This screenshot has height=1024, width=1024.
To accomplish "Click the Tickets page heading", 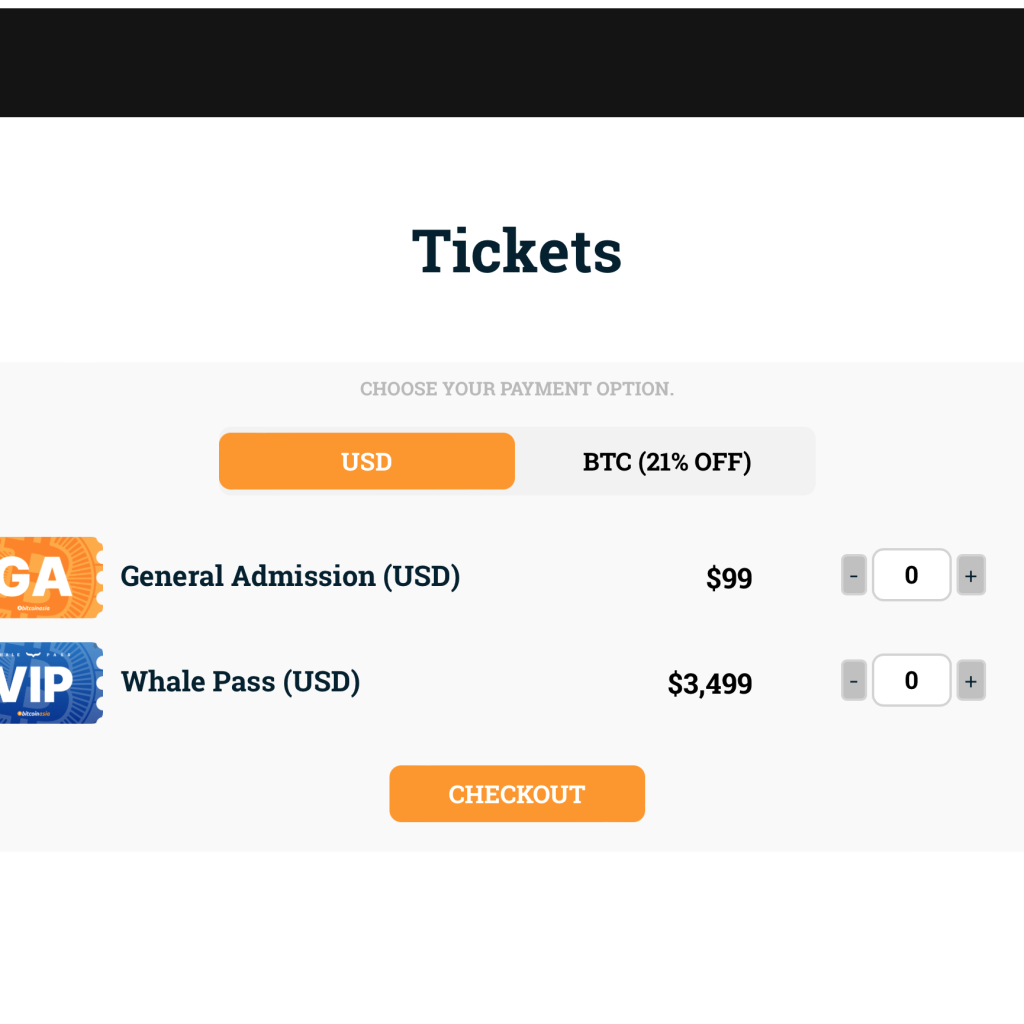I will (517, 251).
